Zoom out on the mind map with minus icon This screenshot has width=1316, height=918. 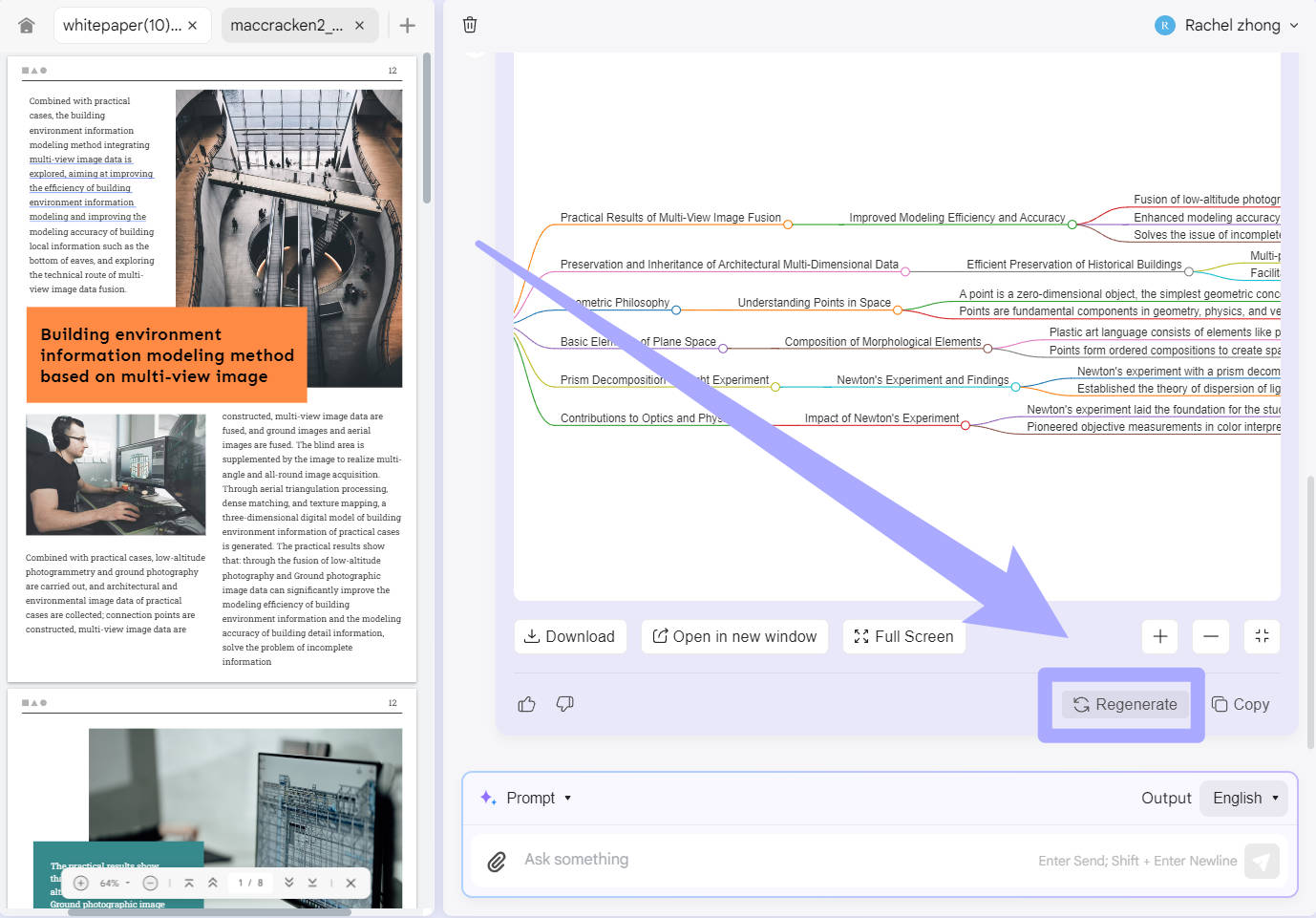click(1210, 636)
